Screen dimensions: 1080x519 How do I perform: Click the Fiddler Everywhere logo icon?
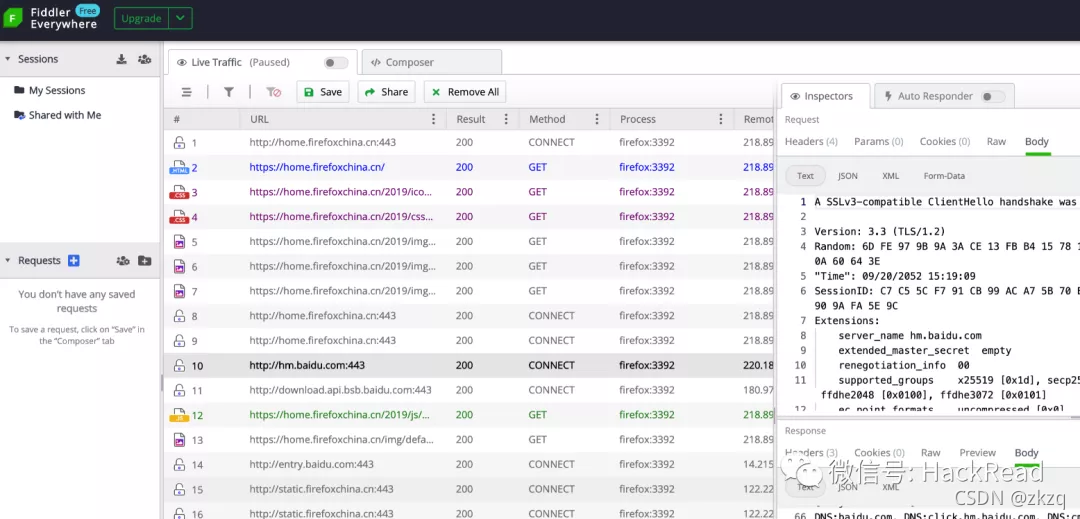[x=13, y=19]
